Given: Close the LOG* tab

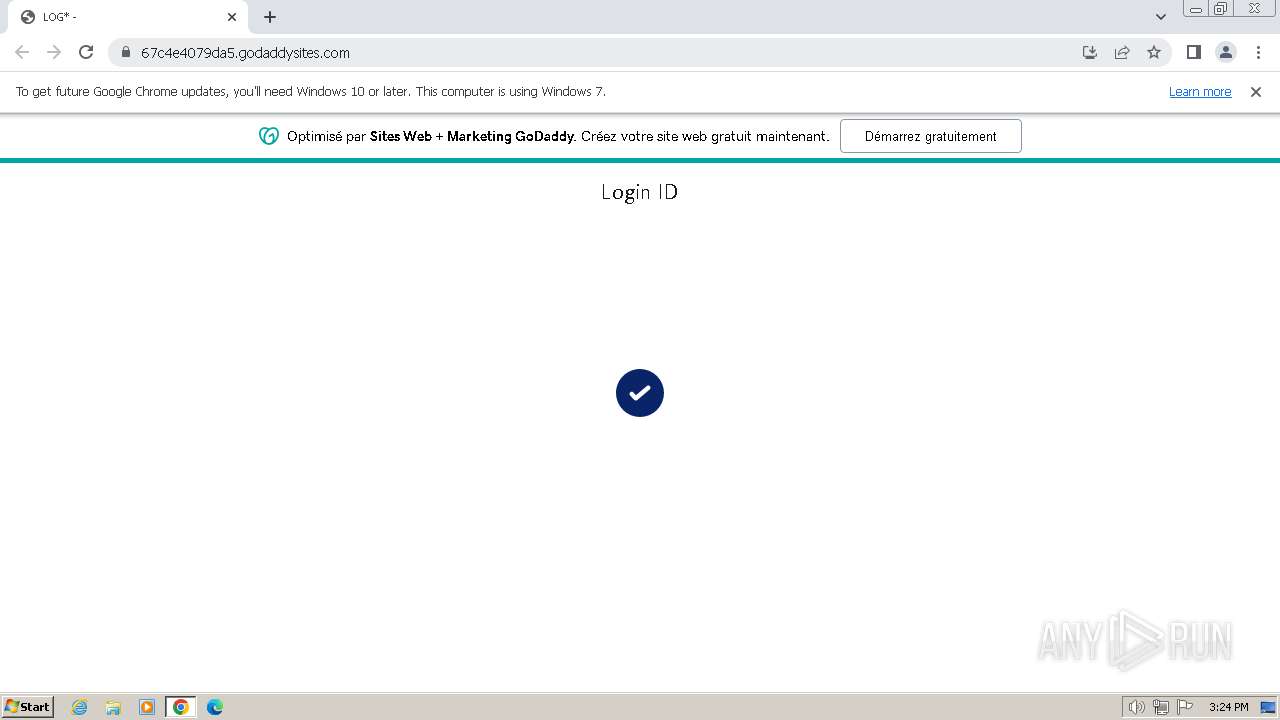Looking at the screenshot, I should [x=232, y=17].
